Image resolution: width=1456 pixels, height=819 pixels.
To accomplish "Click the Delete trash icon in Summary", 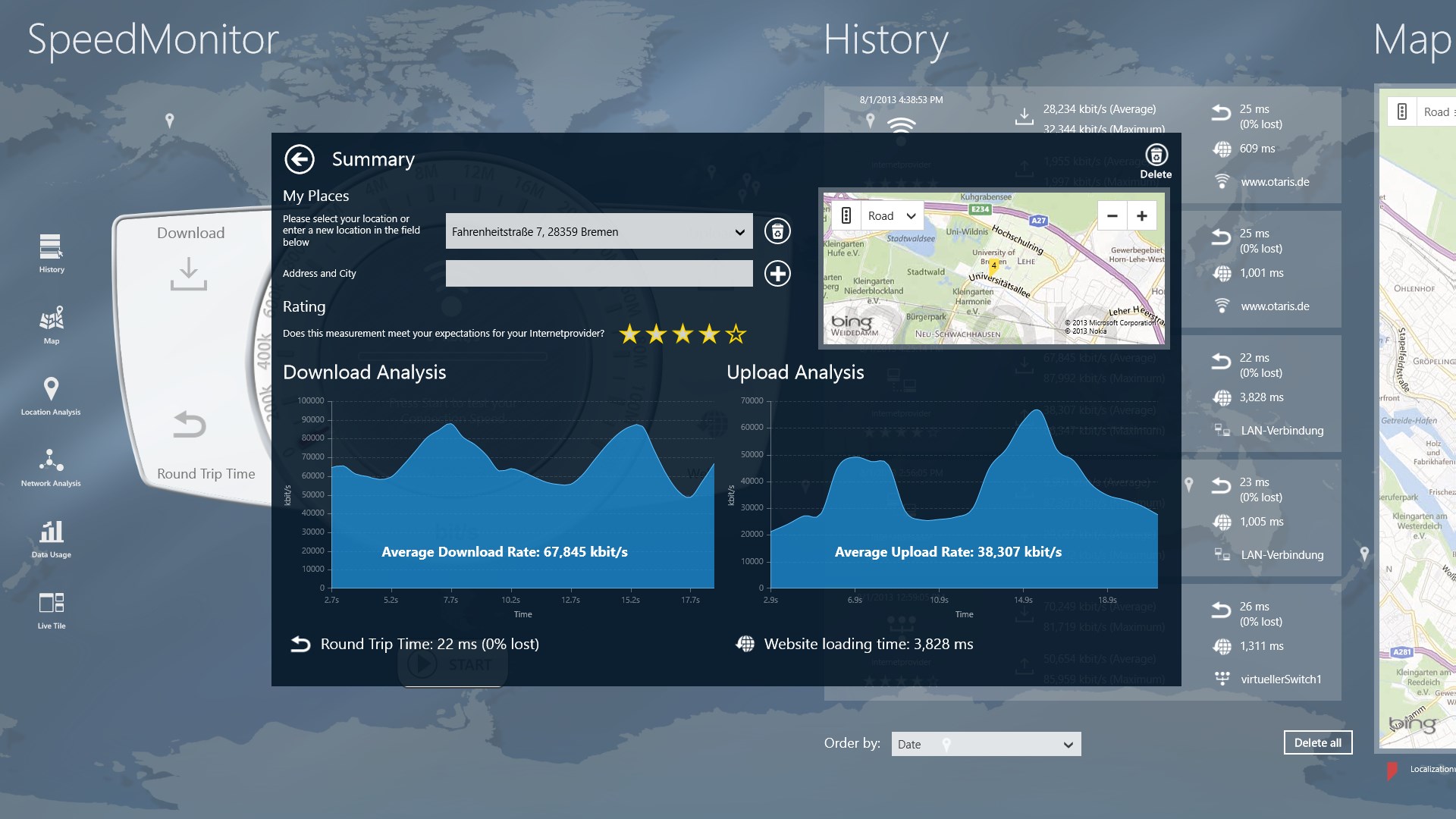I will coord(1156,155).
